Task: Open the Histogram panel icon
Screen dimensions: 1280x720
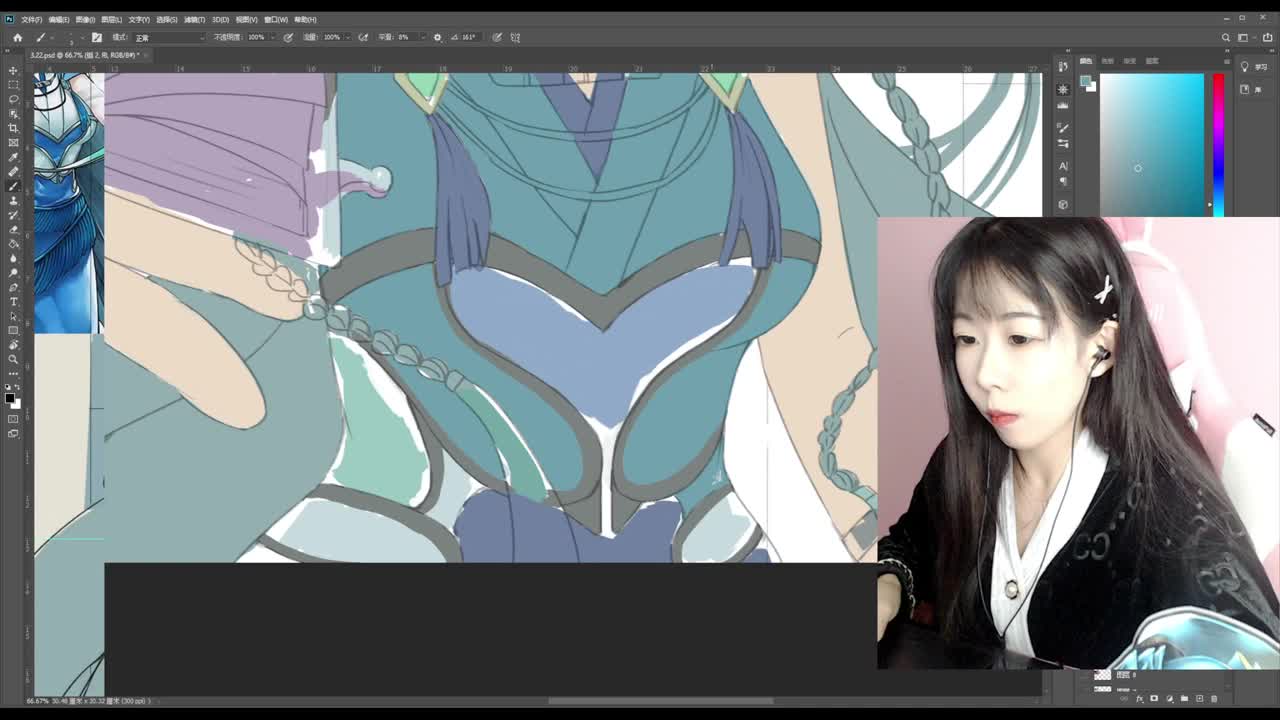Action: [x=1063, y=105]
